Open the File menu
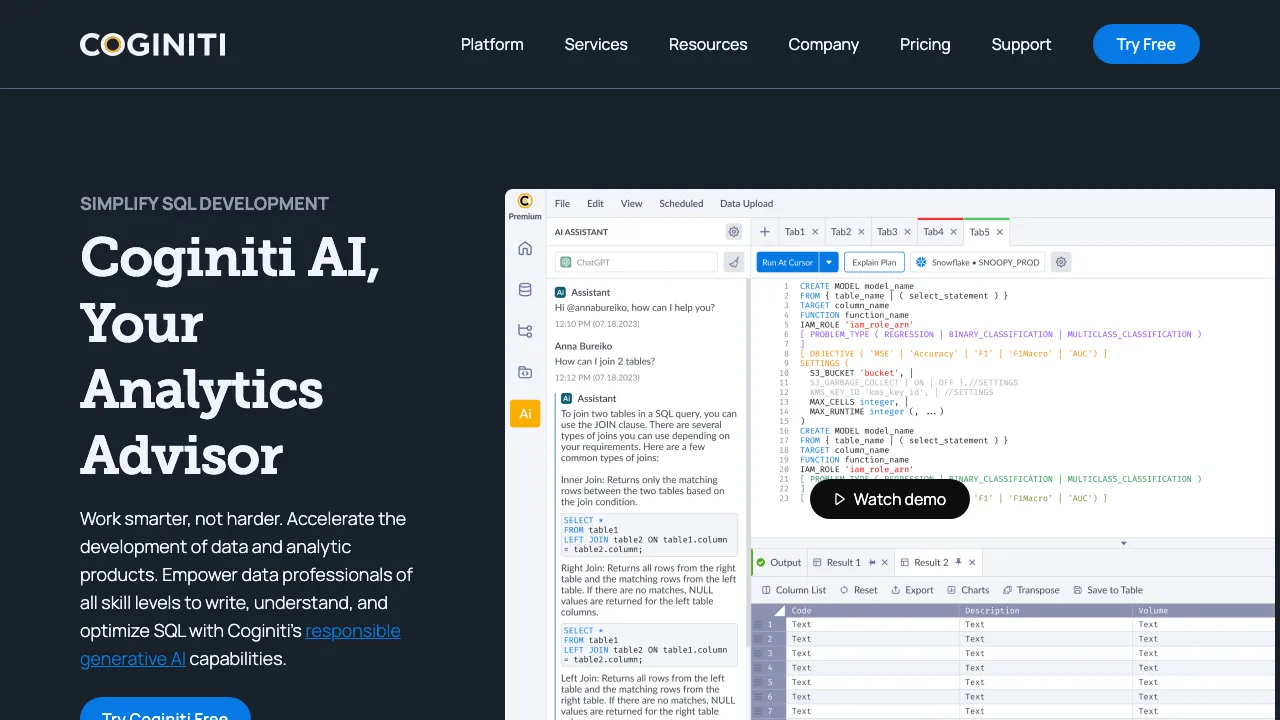This screenshot has height=720, width=1280. click(562, 203)
